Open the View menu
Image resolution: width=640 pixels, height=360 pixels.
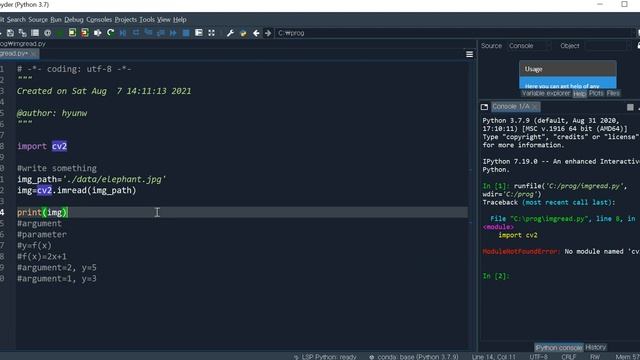click(x=164, y=20)
